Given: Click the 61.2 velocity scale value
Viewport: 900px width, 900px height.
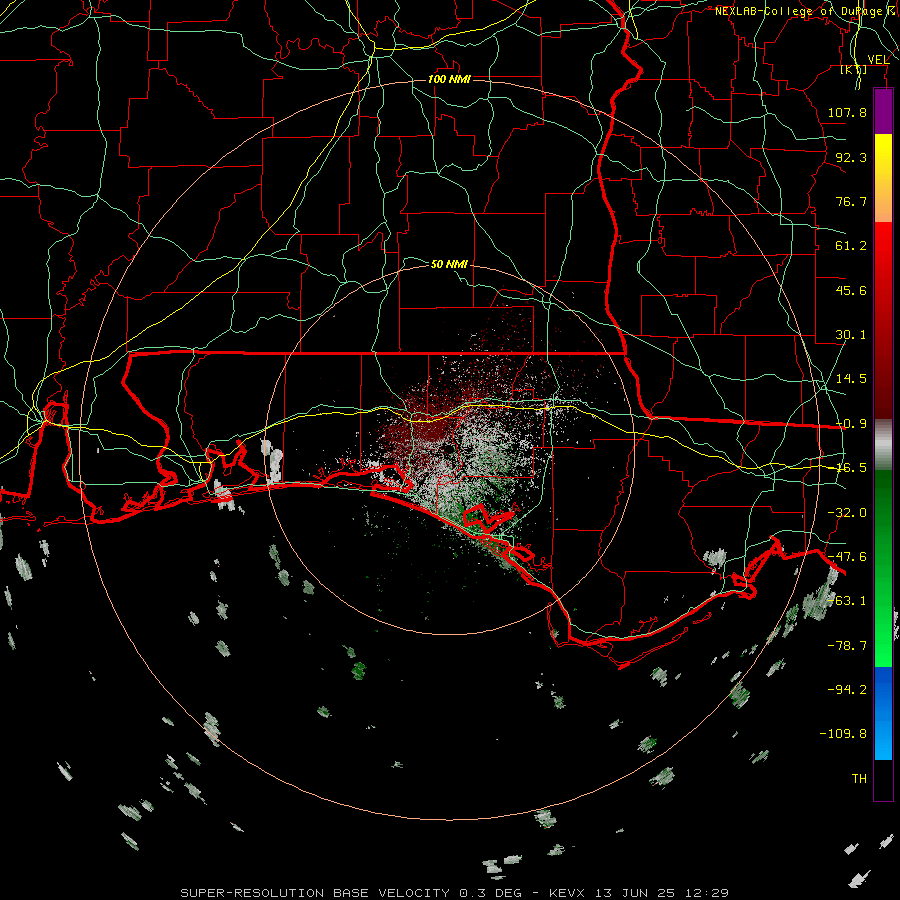Looking at the screenshot, I should 851,246.
